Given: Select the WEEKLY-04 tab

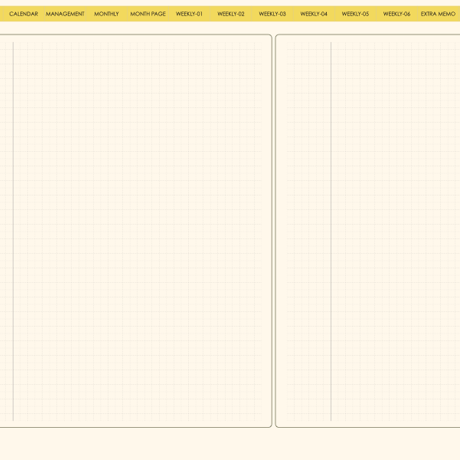Looking at the screenshot, I should (314, 14).
